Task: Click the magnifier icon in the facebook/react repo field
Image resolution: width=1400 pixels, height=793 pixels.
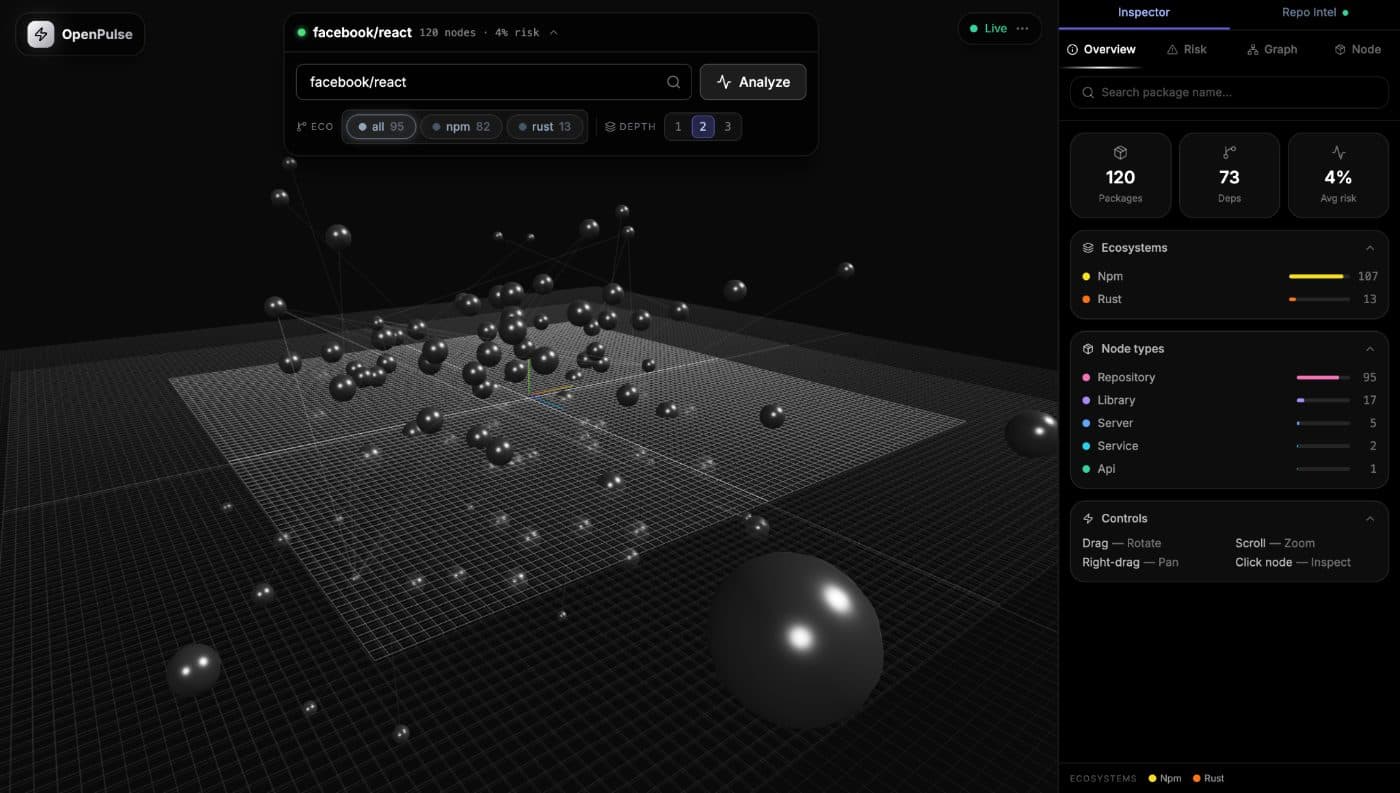Action: click(674, 82)
